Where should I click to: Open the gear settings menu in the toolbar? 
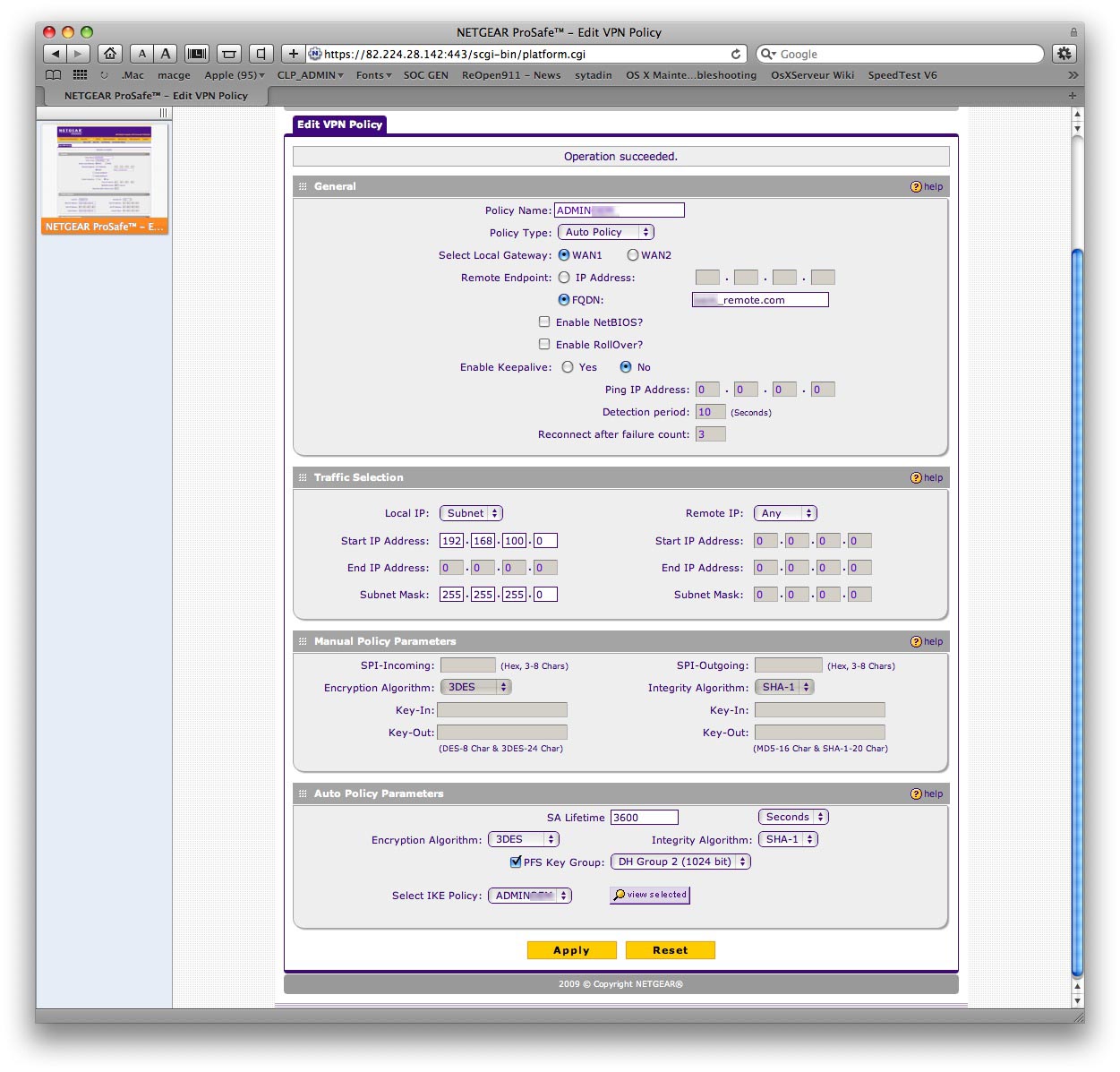click(1064, 54)
